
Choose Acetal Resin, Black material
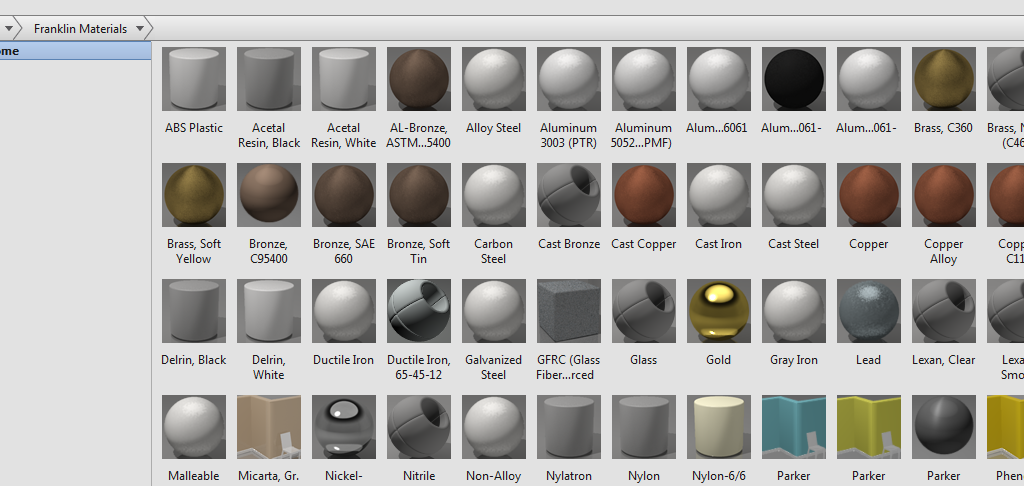pyautogui.click(x=269, y=78)
